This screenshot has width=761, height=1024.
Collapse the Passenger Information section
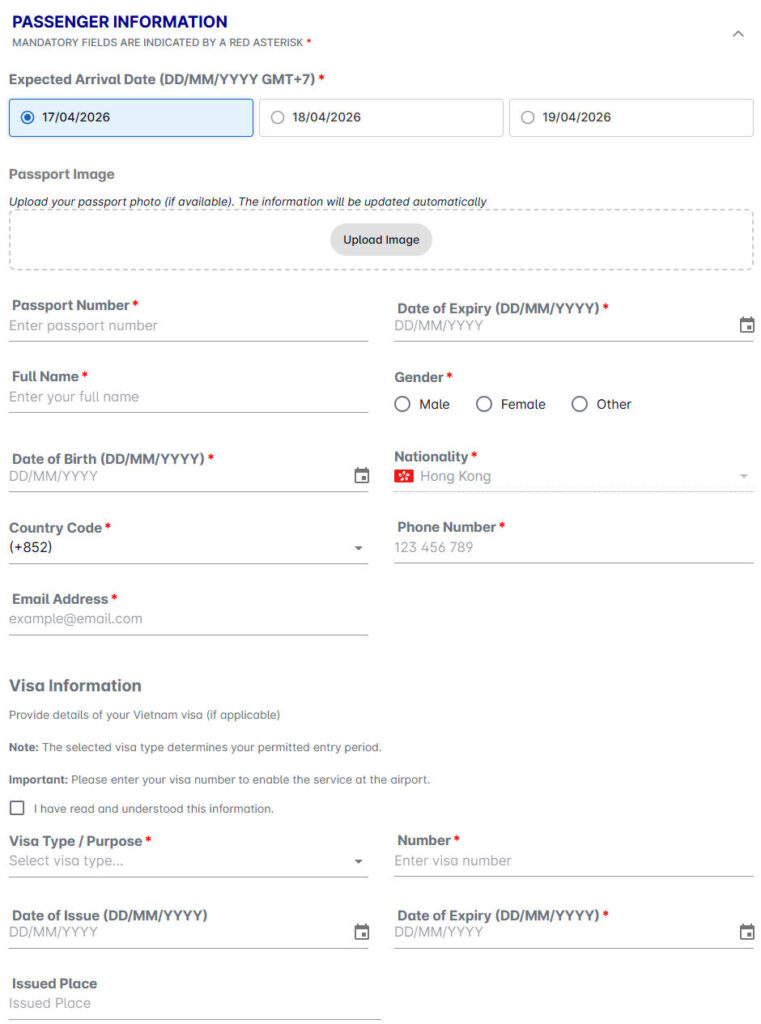coord(738,34)
